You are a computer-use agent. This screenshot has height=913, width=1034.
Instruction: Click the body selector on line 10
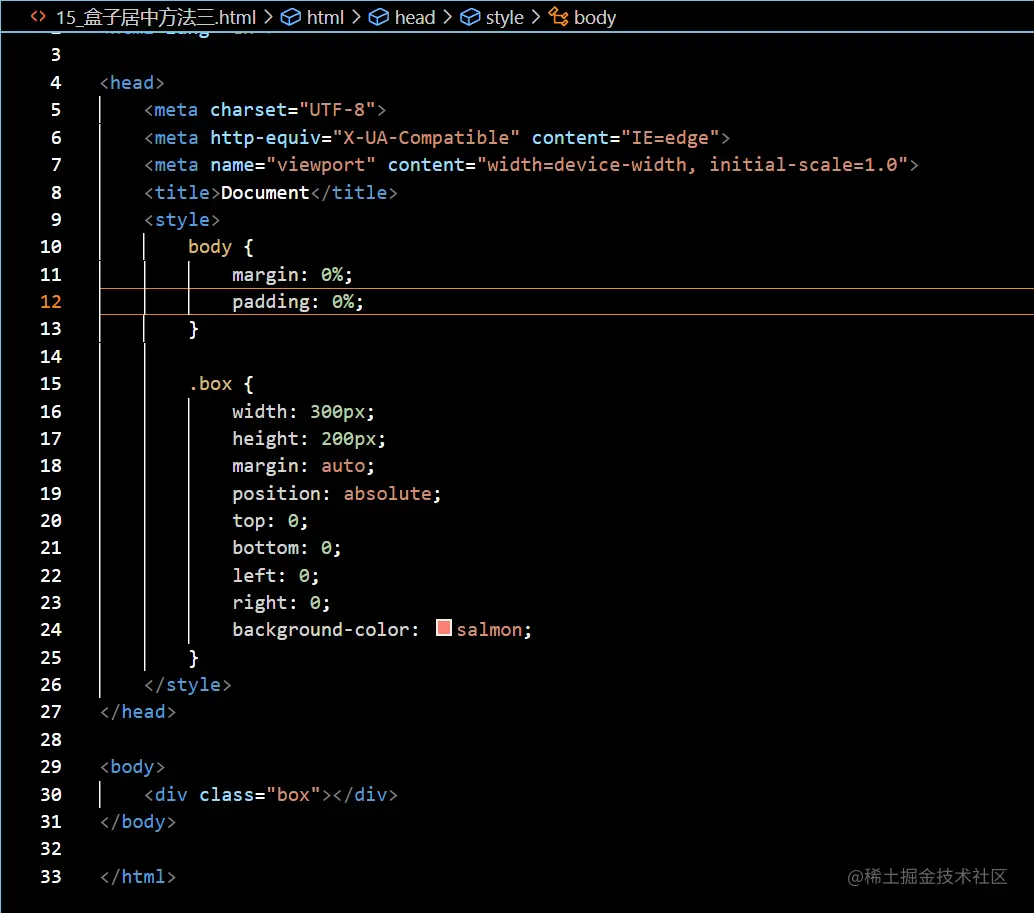(210, 247)
